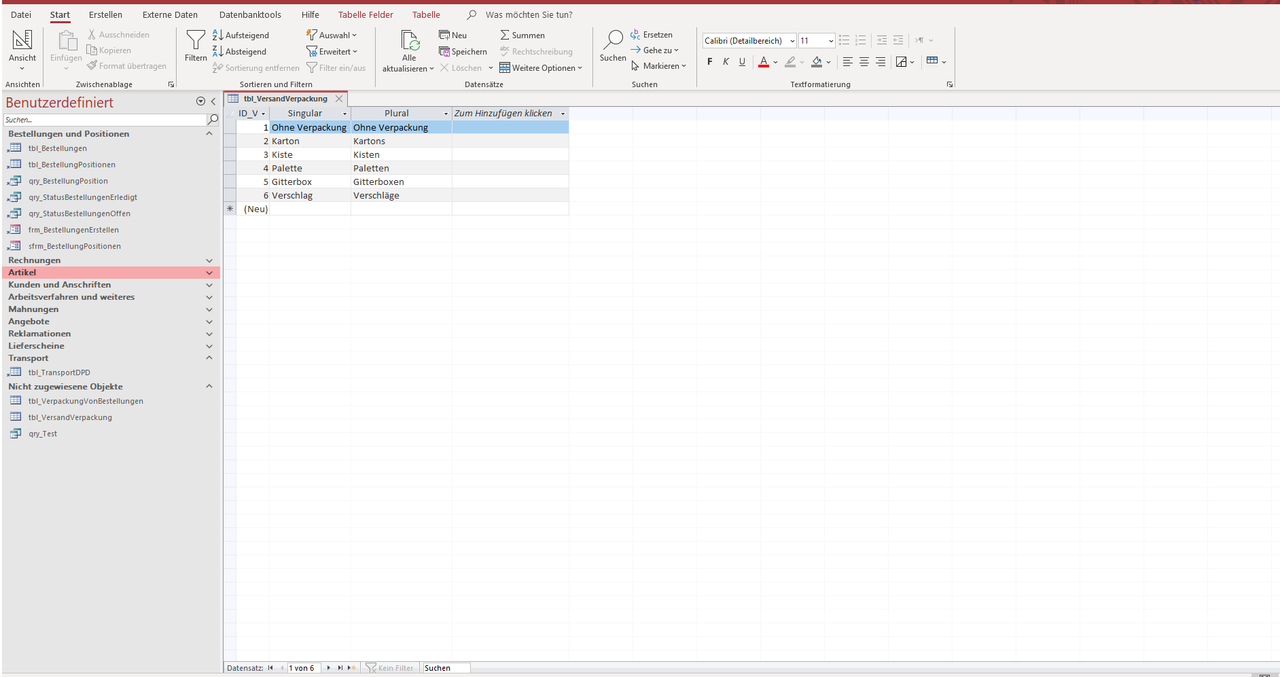Save the record with Speichern

coord(463,51)
